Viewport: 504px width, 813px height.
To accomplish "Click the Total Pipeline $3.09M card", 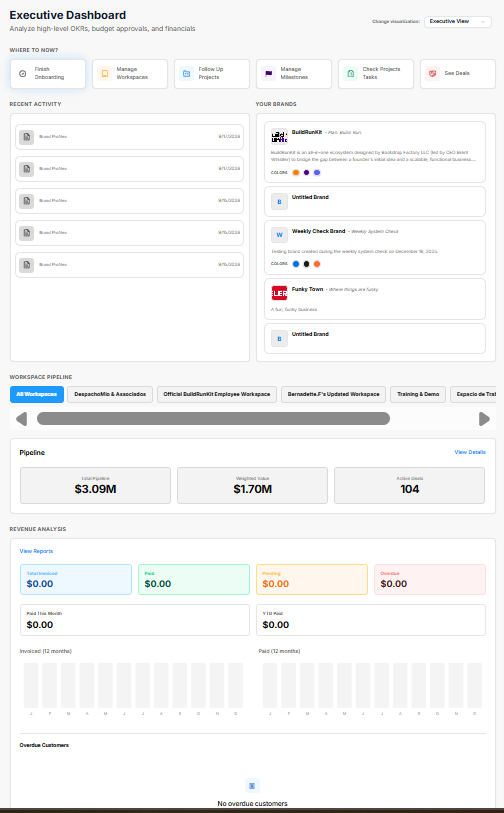I will [x=95, y=485].
